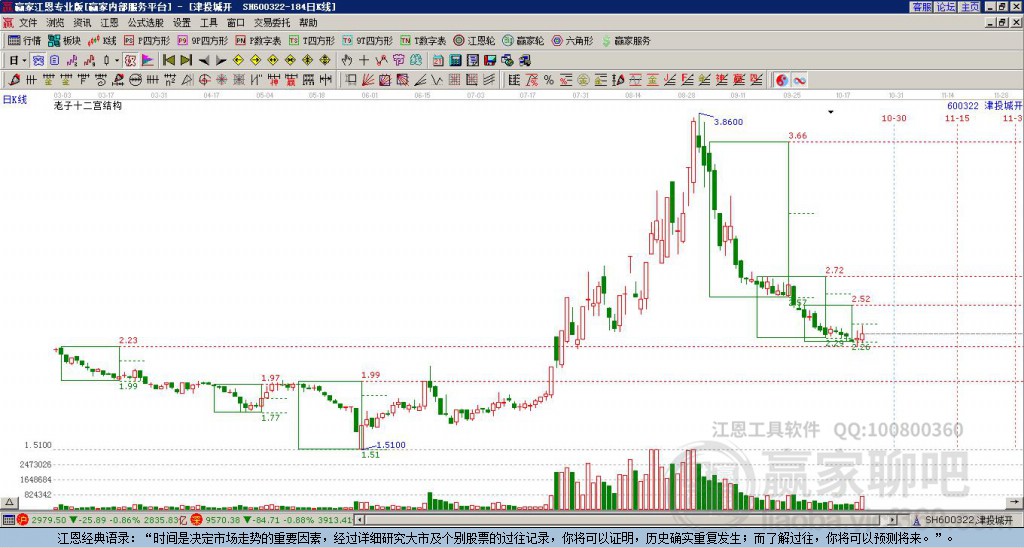The width and height of the screenshot is (1024, 548).
Task: Click the floppy disk save icon
Action: click(x=490, y=61)
